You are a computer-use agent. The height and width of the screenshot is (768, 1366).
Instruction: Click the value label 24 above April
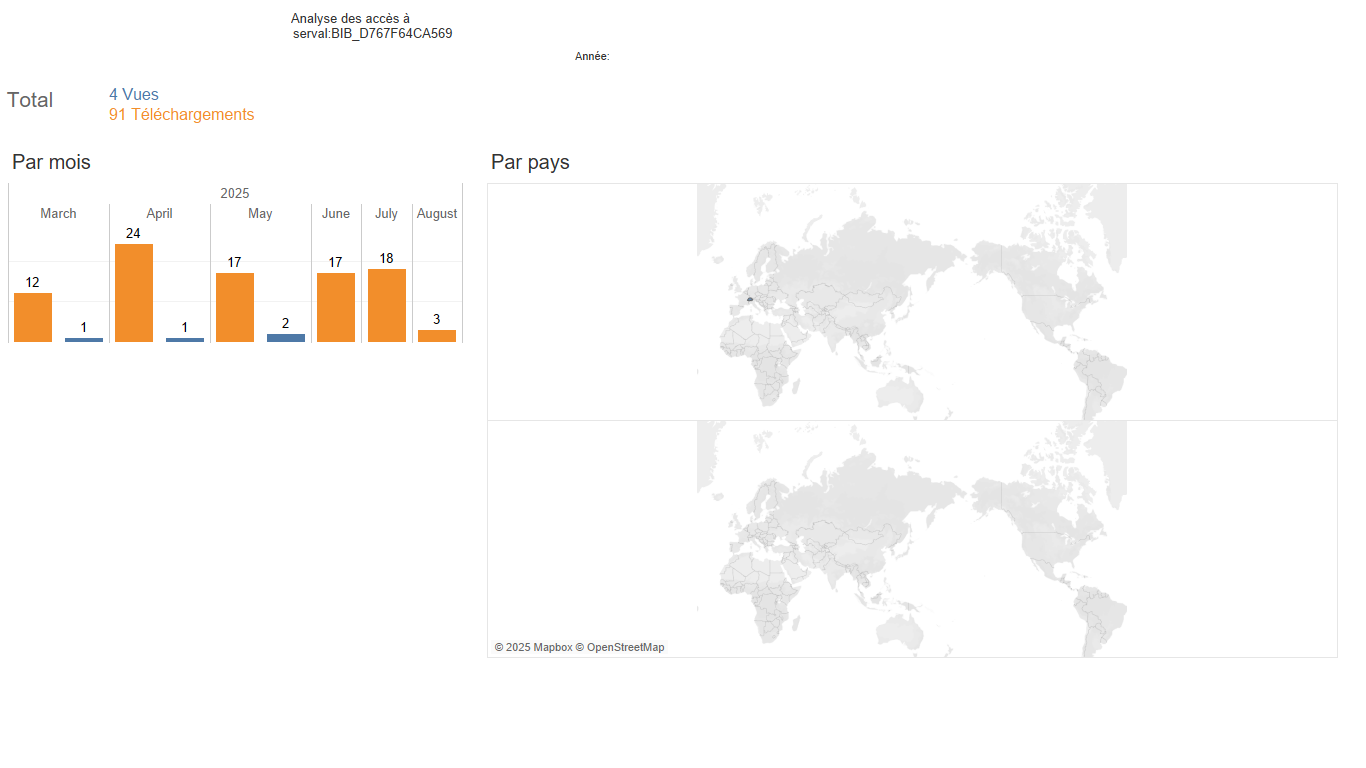point(133,233)
